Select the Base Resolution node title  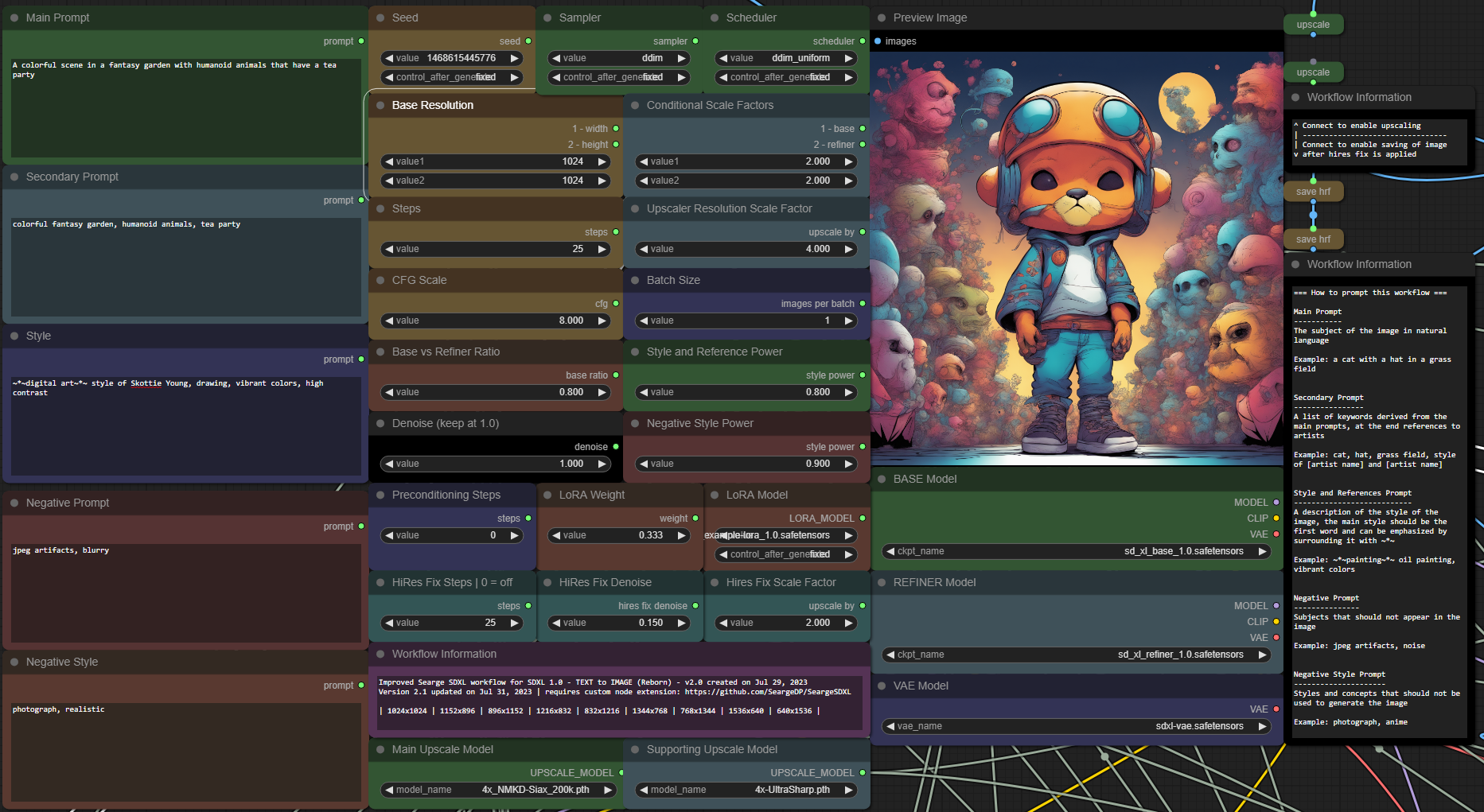point(432,105)
